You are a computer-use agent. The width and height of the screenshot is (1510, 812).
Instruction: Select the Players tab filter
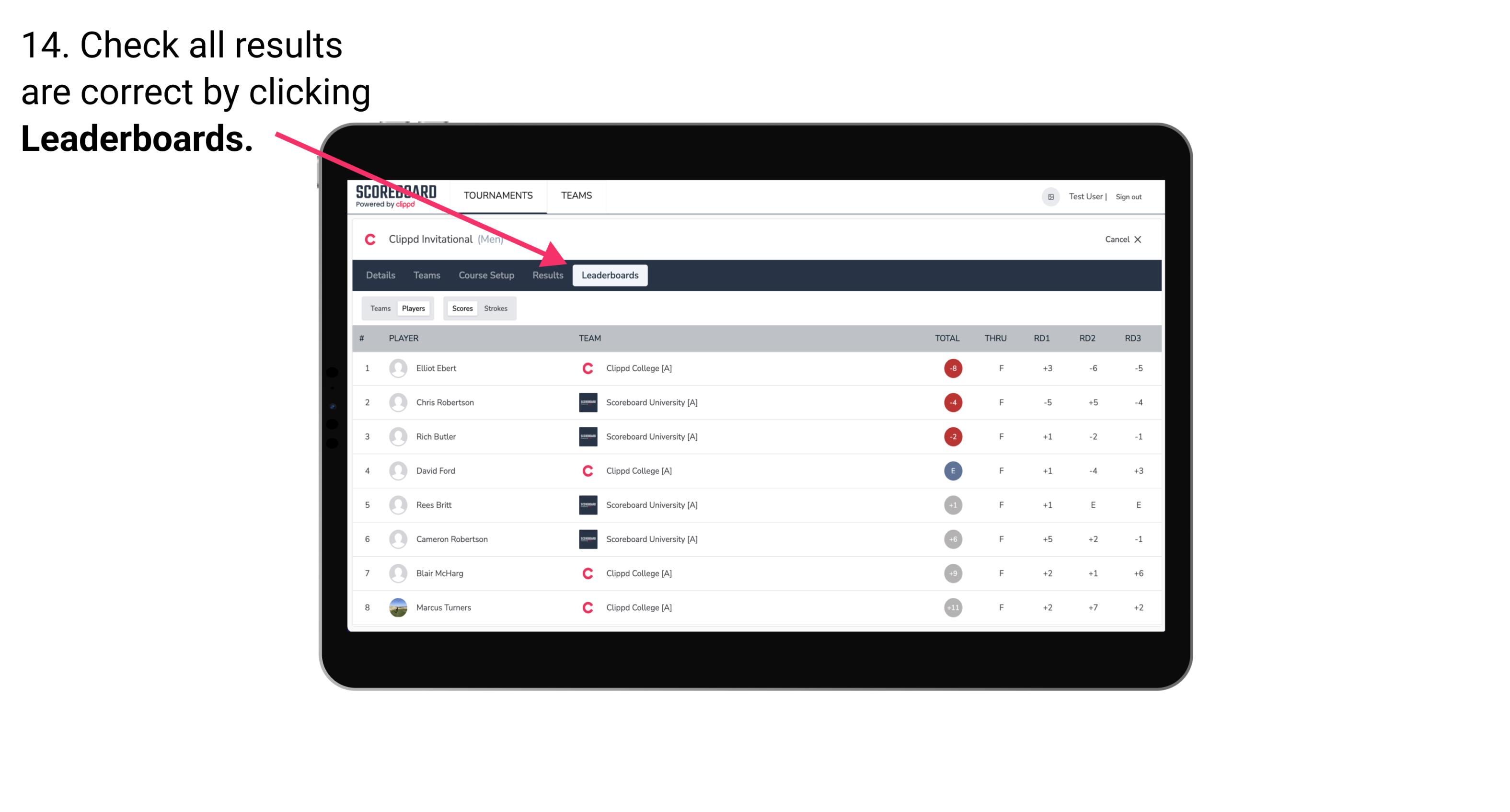coord(412,308)
